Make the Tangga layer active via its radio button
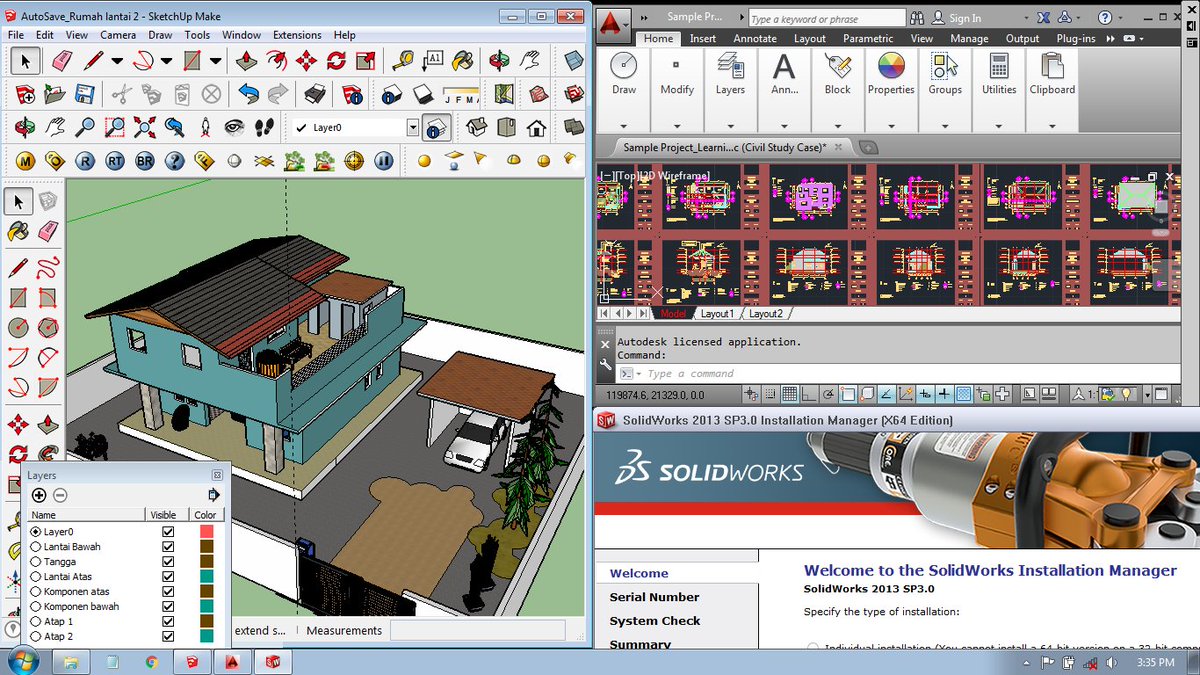This screenshot has width=1200, height=675. point(36,562)
